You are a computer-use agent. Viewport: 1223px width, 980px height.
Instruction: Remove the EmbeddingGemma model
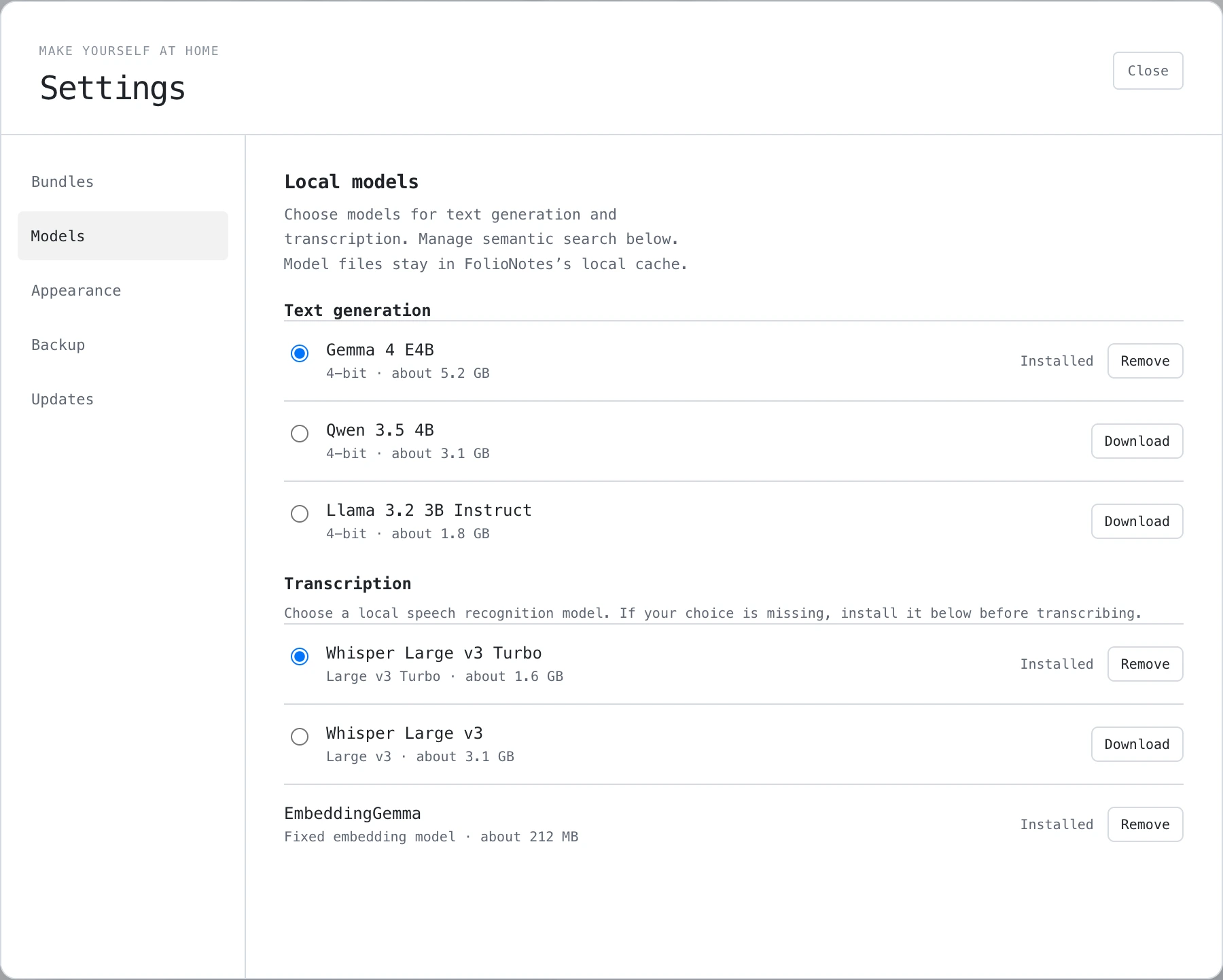[1145, 824]
